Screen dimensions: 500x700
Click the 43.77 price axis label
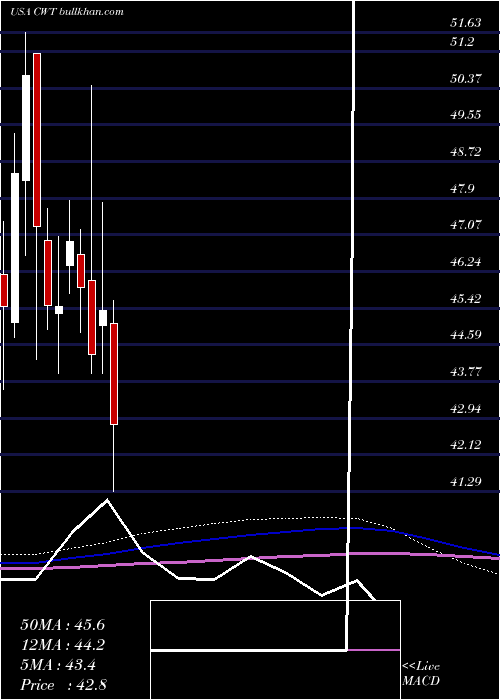pos(465,371)
